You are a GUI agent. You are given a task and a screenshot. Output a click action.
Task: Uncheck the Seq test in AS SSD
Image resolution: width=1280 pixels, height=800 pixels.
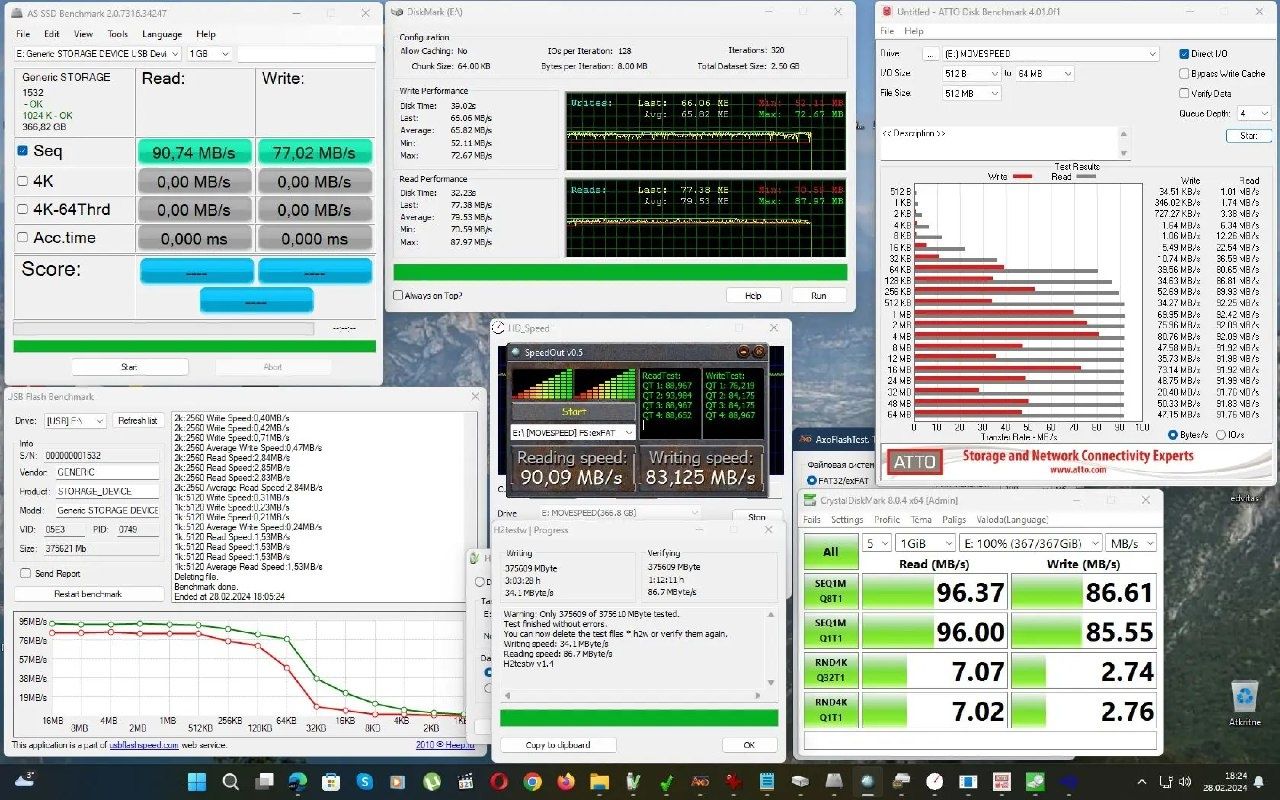point(23,151)
